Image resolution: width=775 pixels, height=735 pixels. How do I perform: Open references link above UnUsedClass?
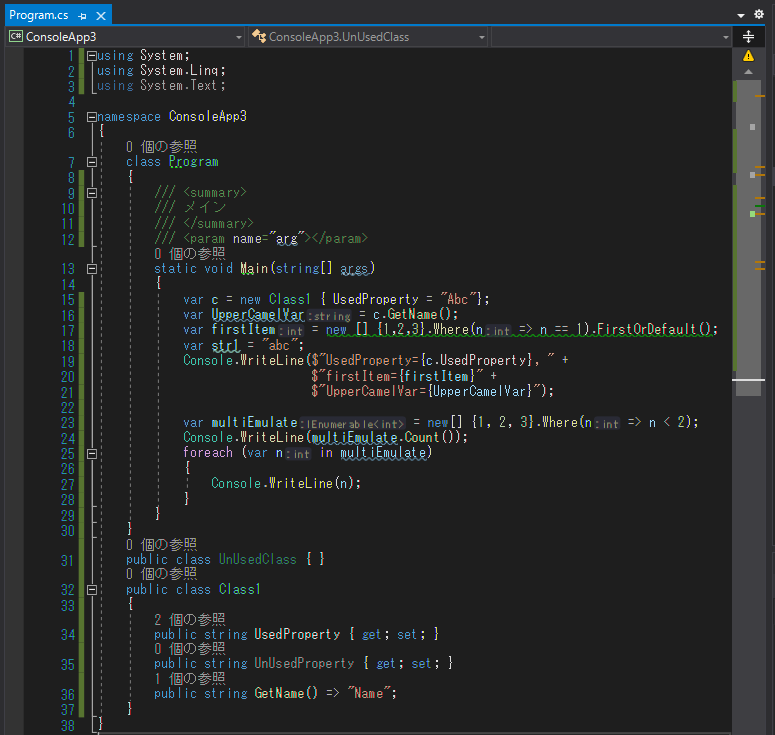pyautogui.click(x=161, y=545)
